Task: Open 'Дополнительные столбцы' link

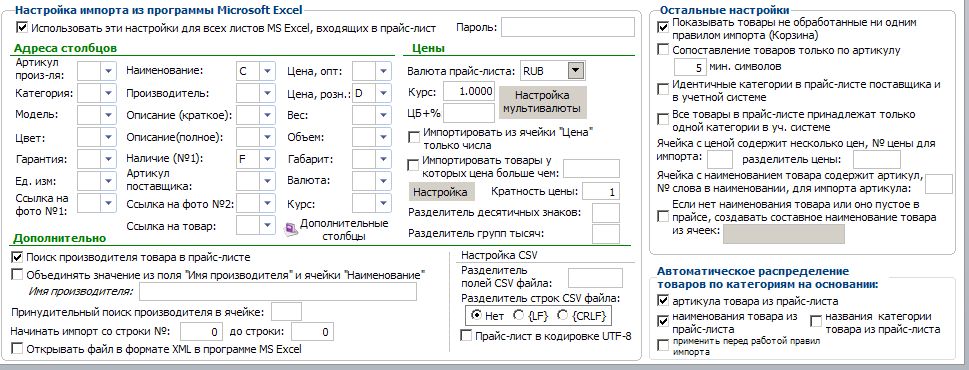Action: pos(344,229)
